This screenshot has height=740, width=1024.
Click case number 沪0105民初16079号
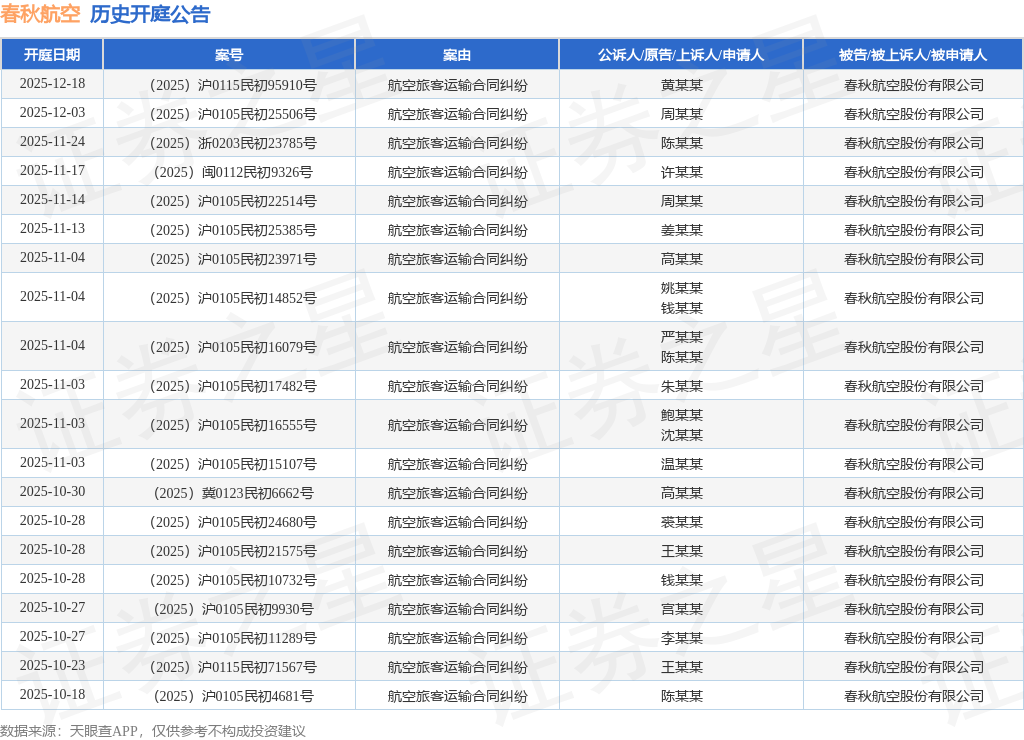pos(233,347)
